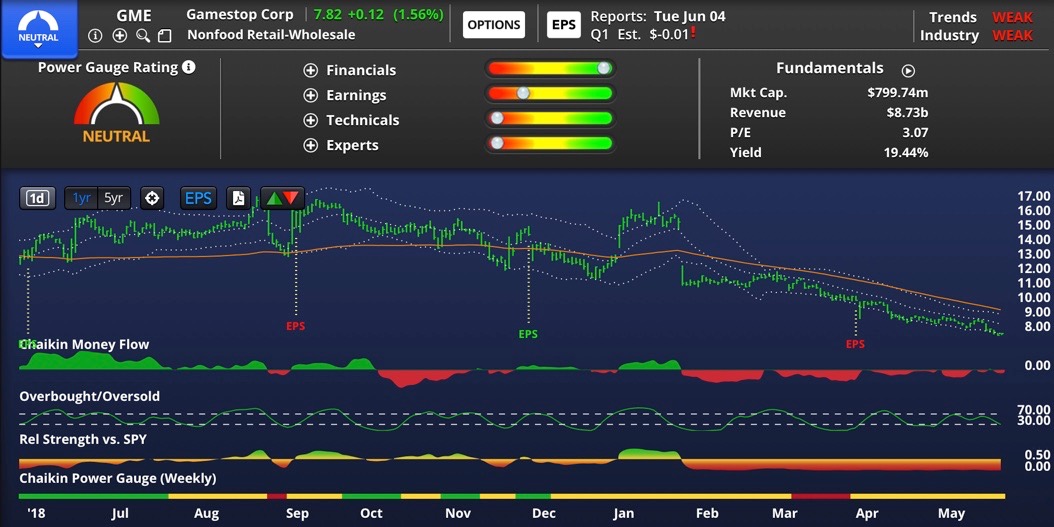
Task: Open the PDF report icon
Action: coord(239,198)
